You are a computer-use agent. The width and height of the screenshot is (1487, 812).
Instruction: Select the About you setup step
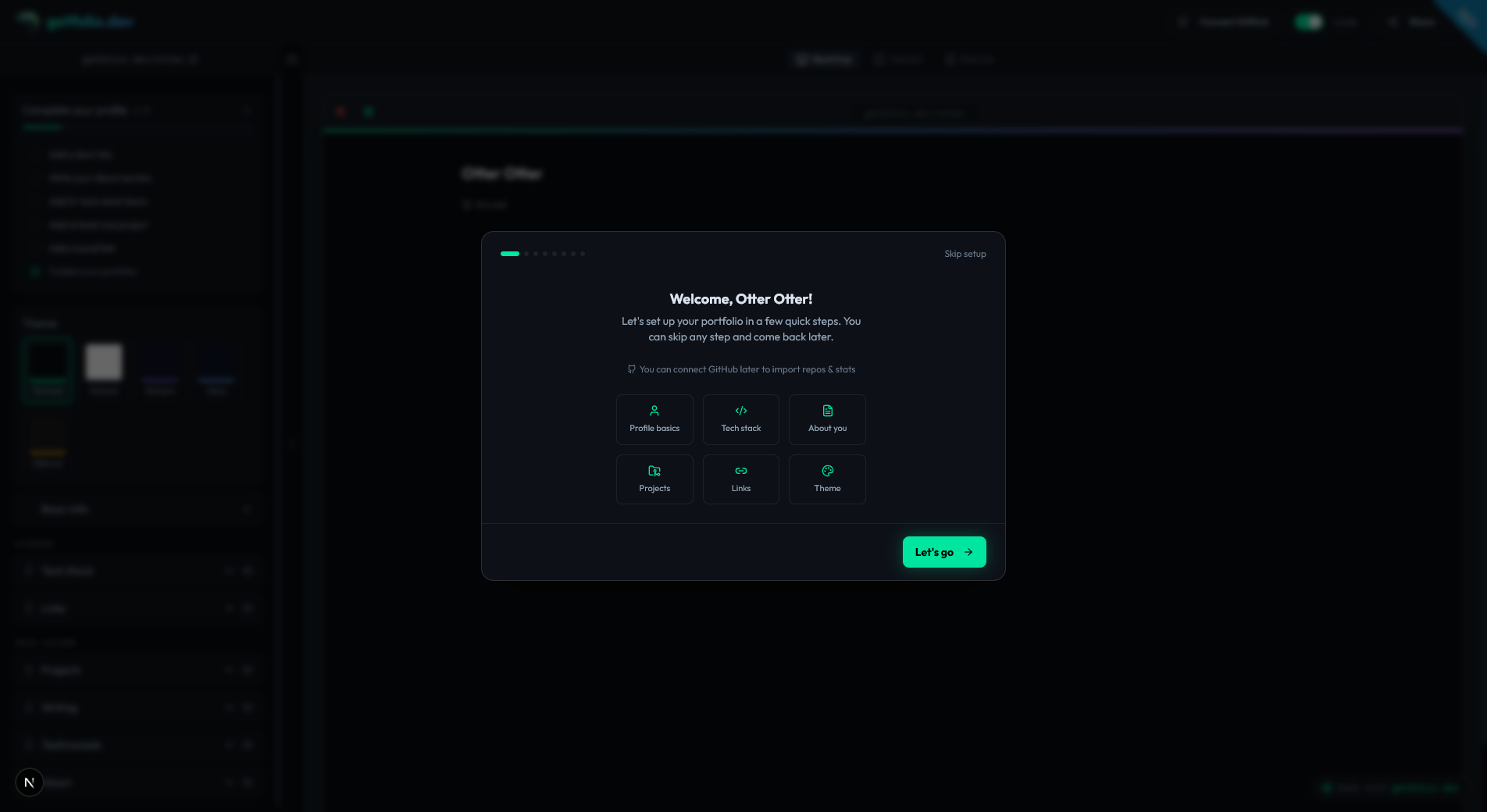[x=827, y=419]
